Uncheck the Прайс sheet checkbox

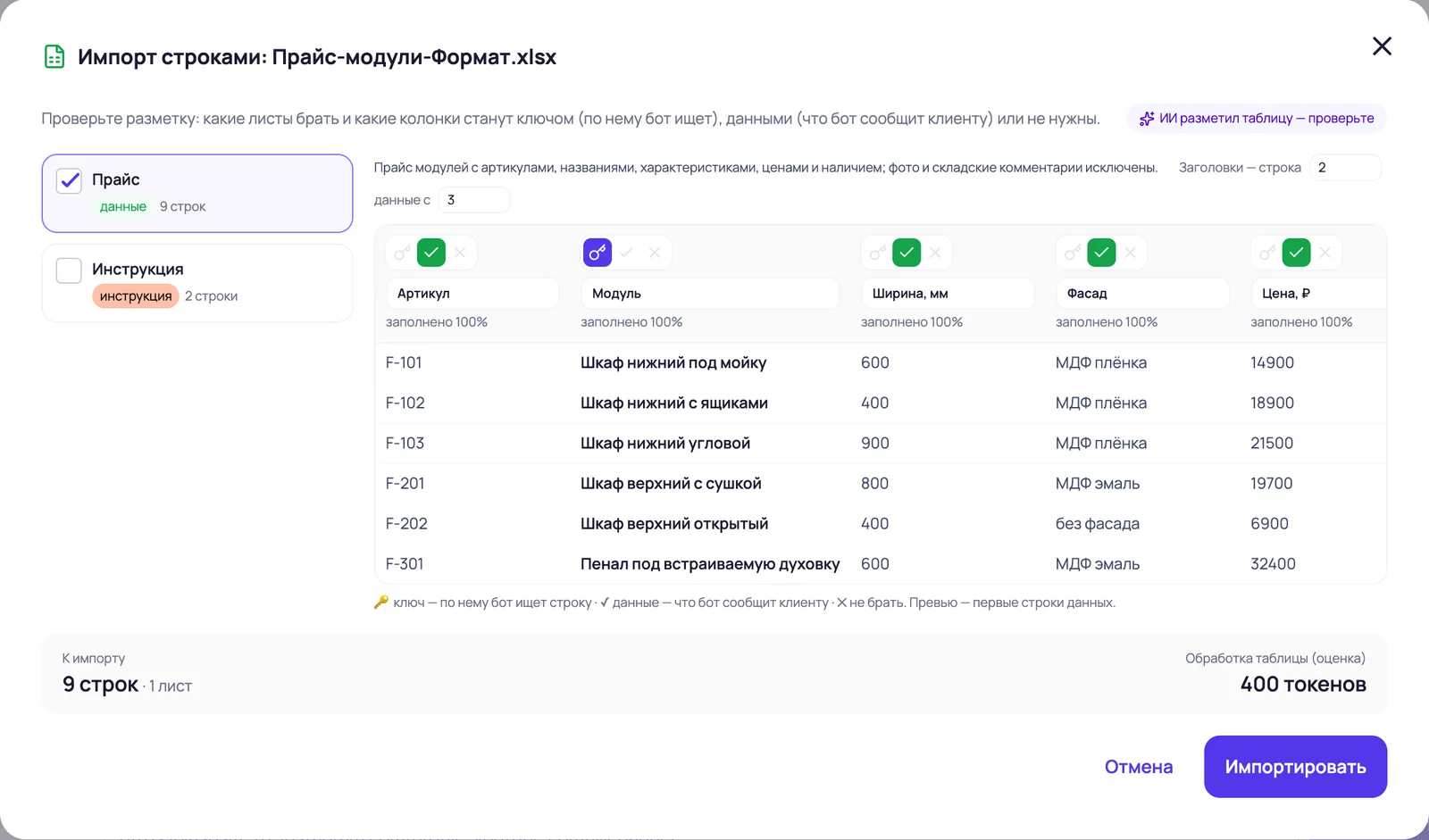(x=70, y=181)
